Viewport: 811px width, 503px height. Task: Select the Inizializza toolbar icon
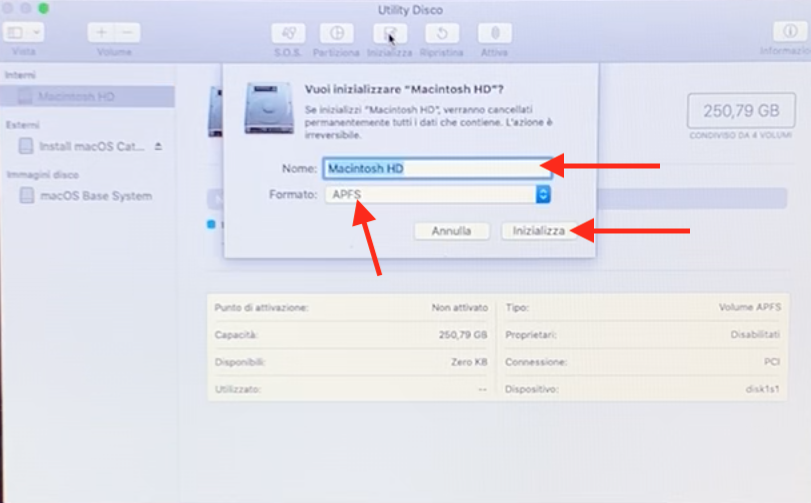390,34
